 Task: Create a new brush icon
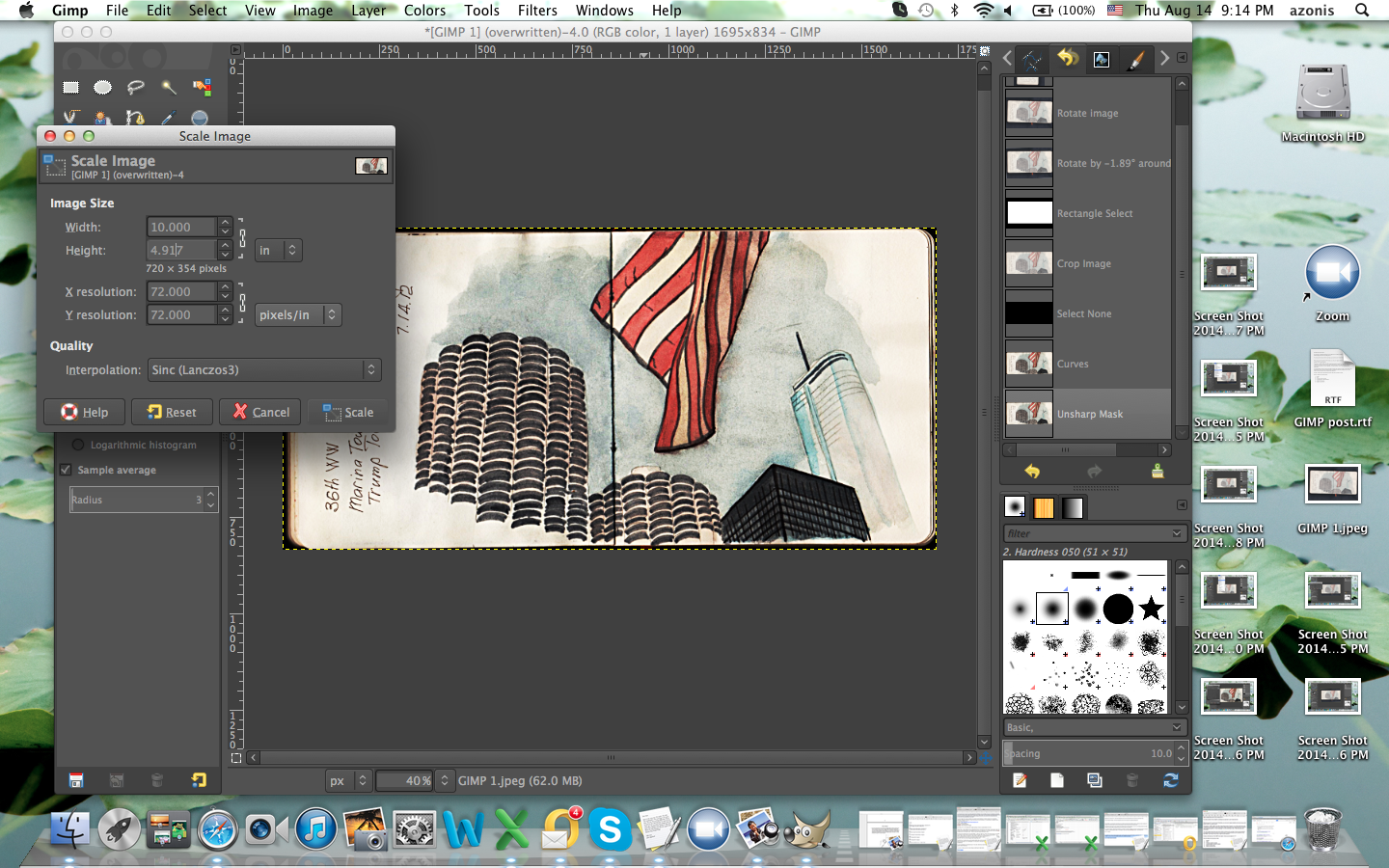pyautogui.click(x=1057, y=780)
